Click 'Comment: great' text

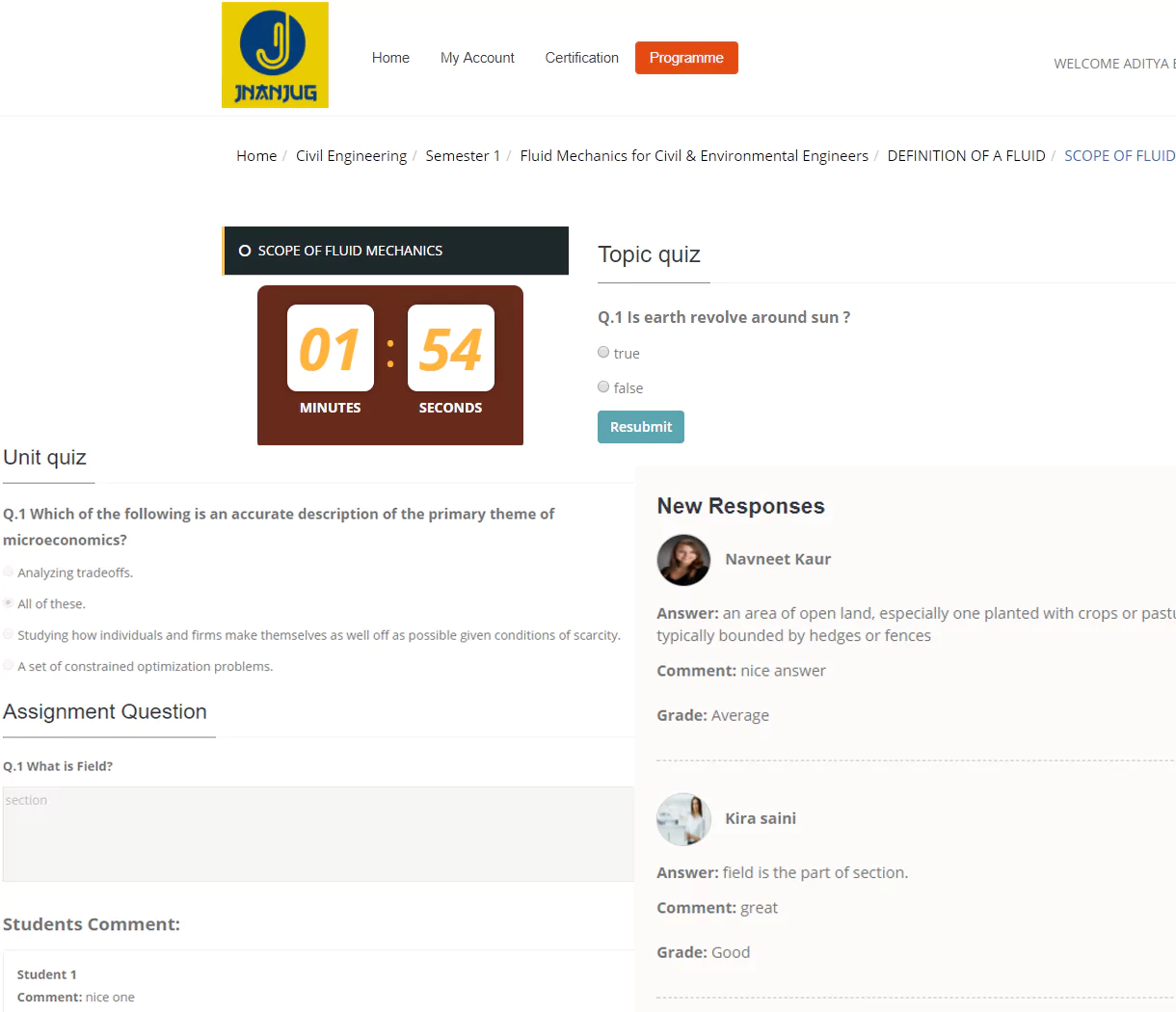click(716, 908)
